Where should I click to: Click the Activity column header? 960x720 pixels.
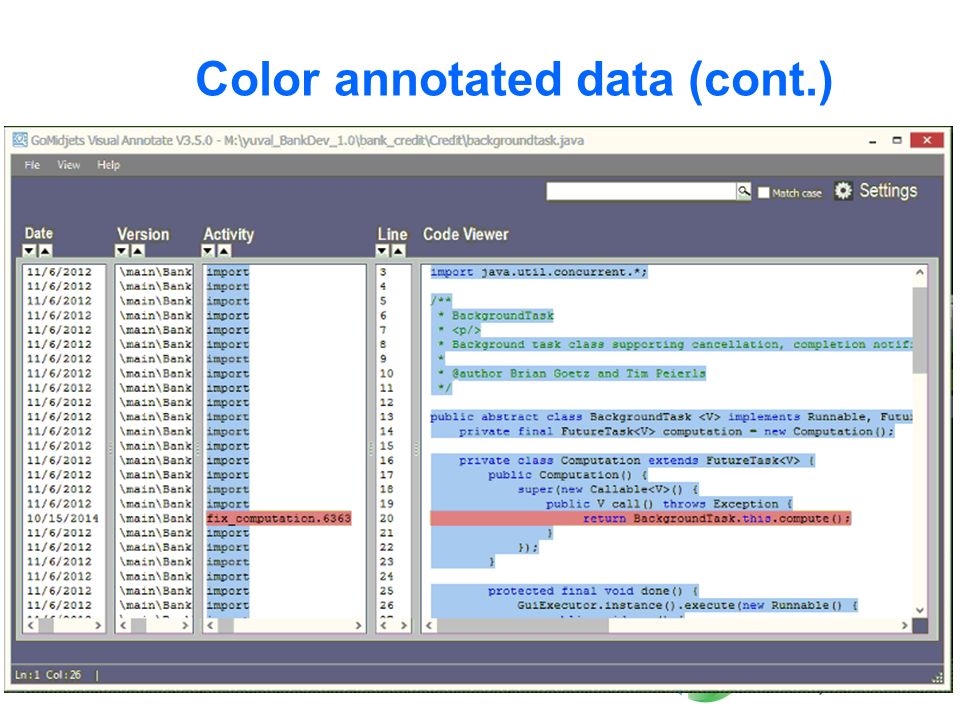pyautogui.click(x=228, y=234)
